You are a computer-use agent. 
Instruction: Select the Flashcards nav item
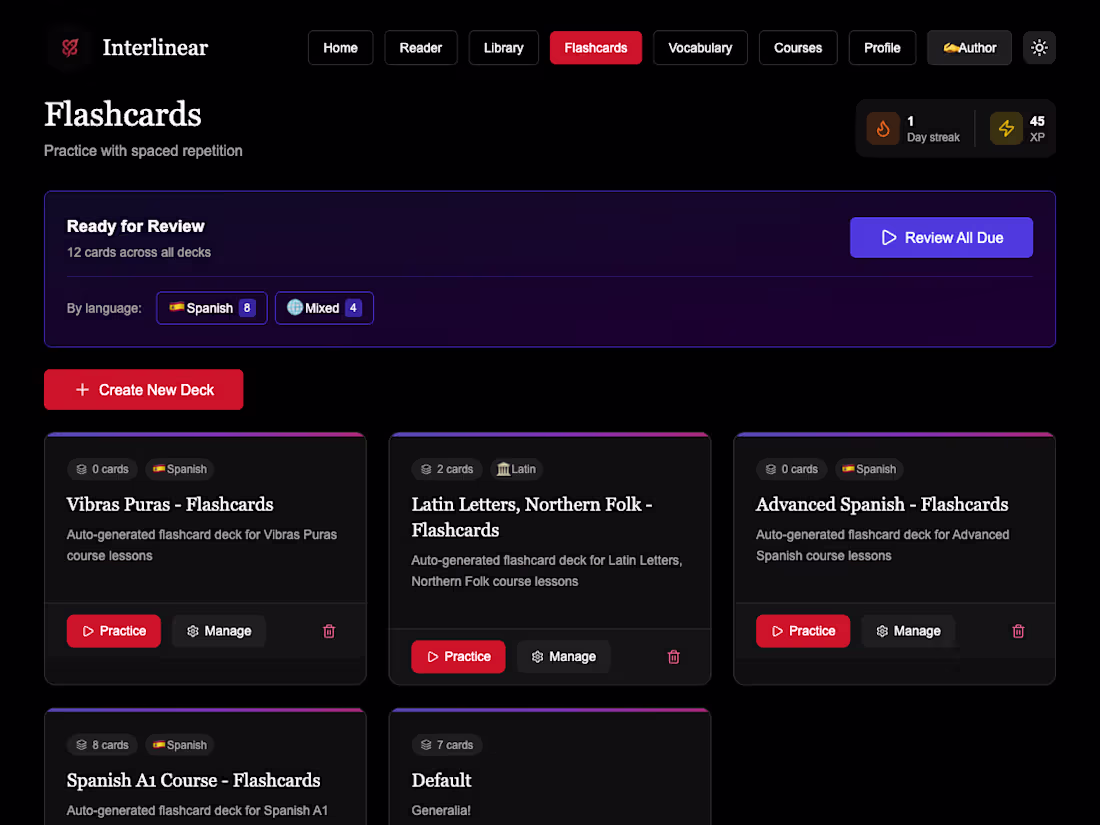(596, 48)
